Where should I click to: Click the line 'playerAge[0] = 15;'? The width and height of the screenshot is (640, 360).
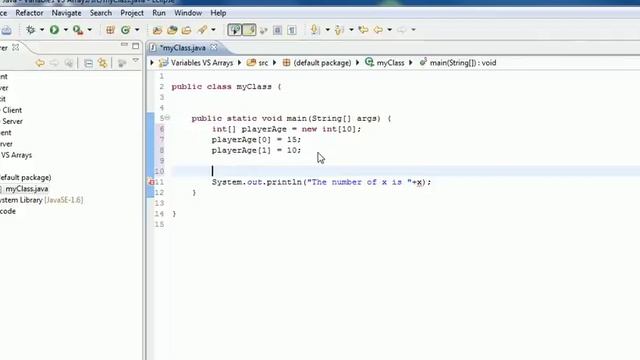pyautogui.click(x=256, y=140)
